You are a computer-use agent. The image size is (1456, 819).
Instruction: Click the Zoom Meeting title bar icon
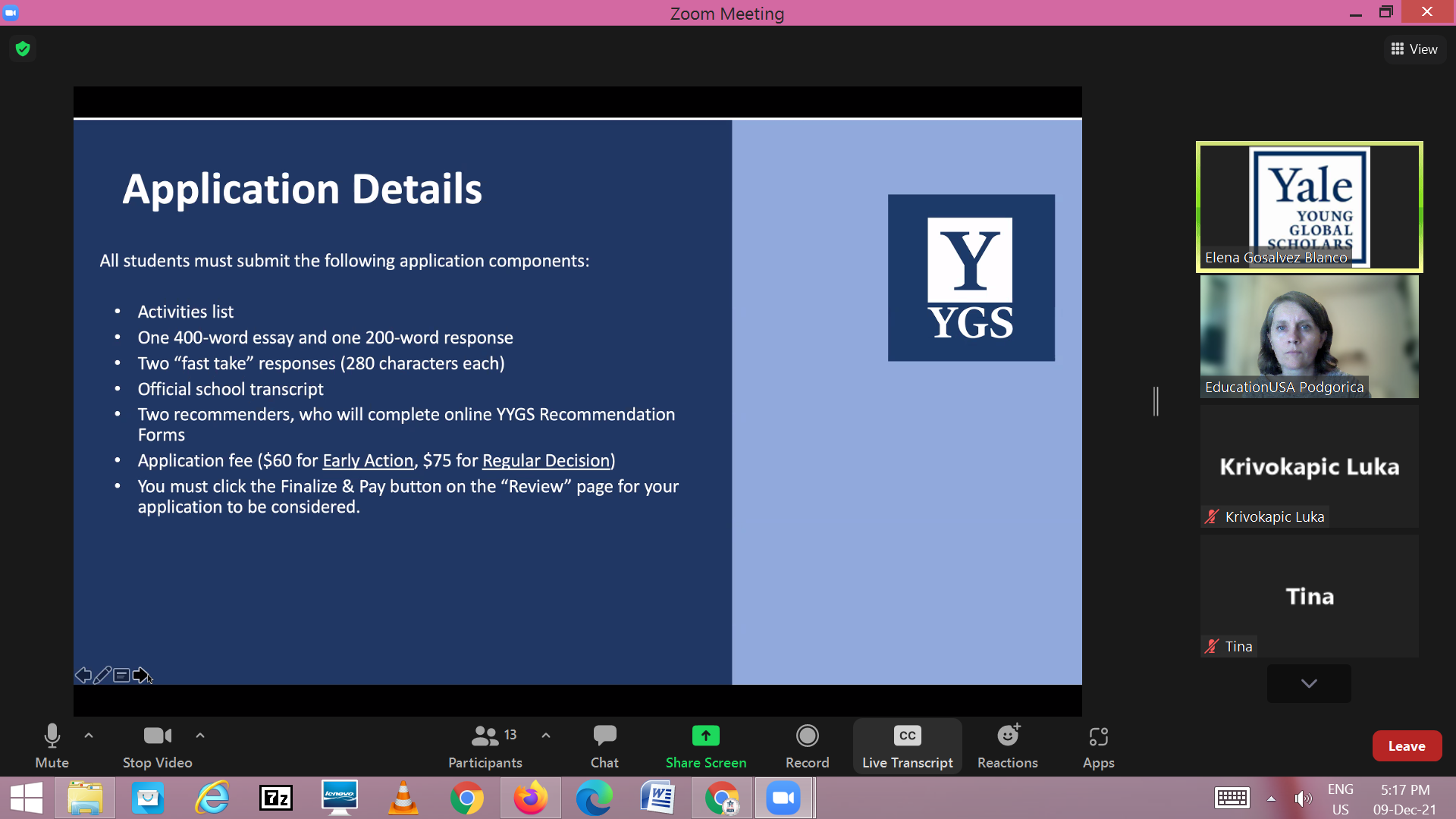pos(11,13)
